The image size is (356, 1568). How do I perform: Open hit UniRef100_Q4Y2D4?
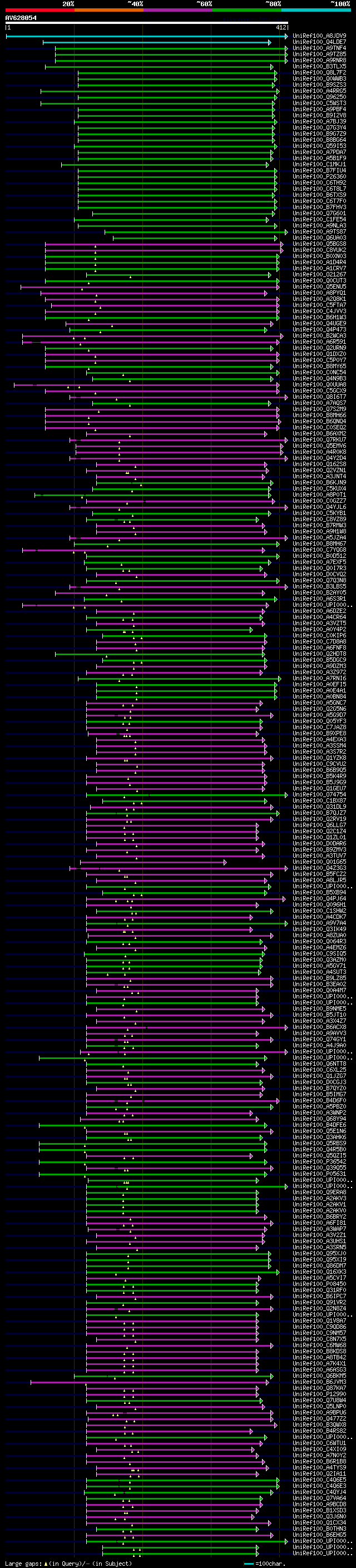[x=319, y=458]
